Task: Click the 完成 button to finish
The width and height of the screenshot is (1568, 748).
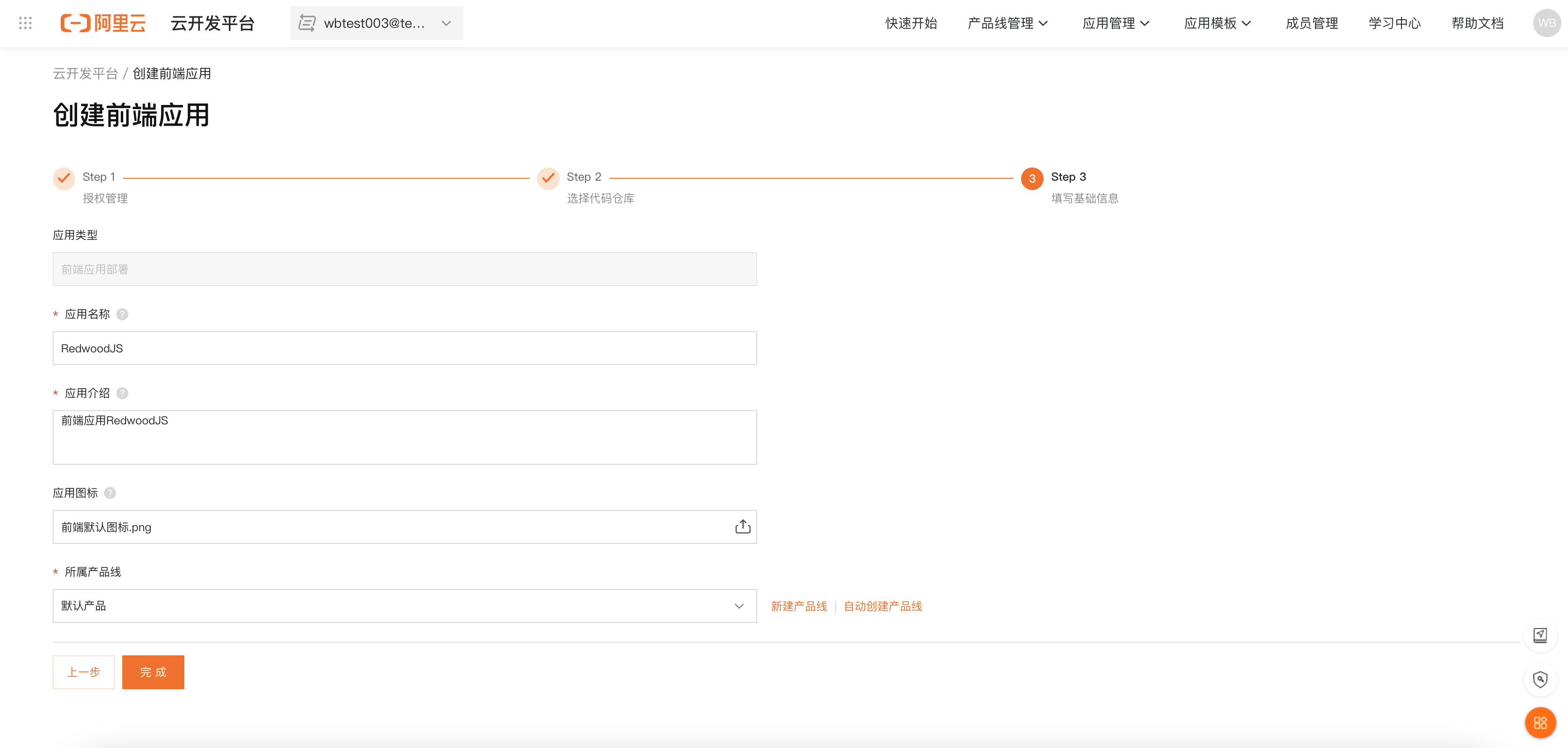Action: pyautogui.click(x=153, y=672)
